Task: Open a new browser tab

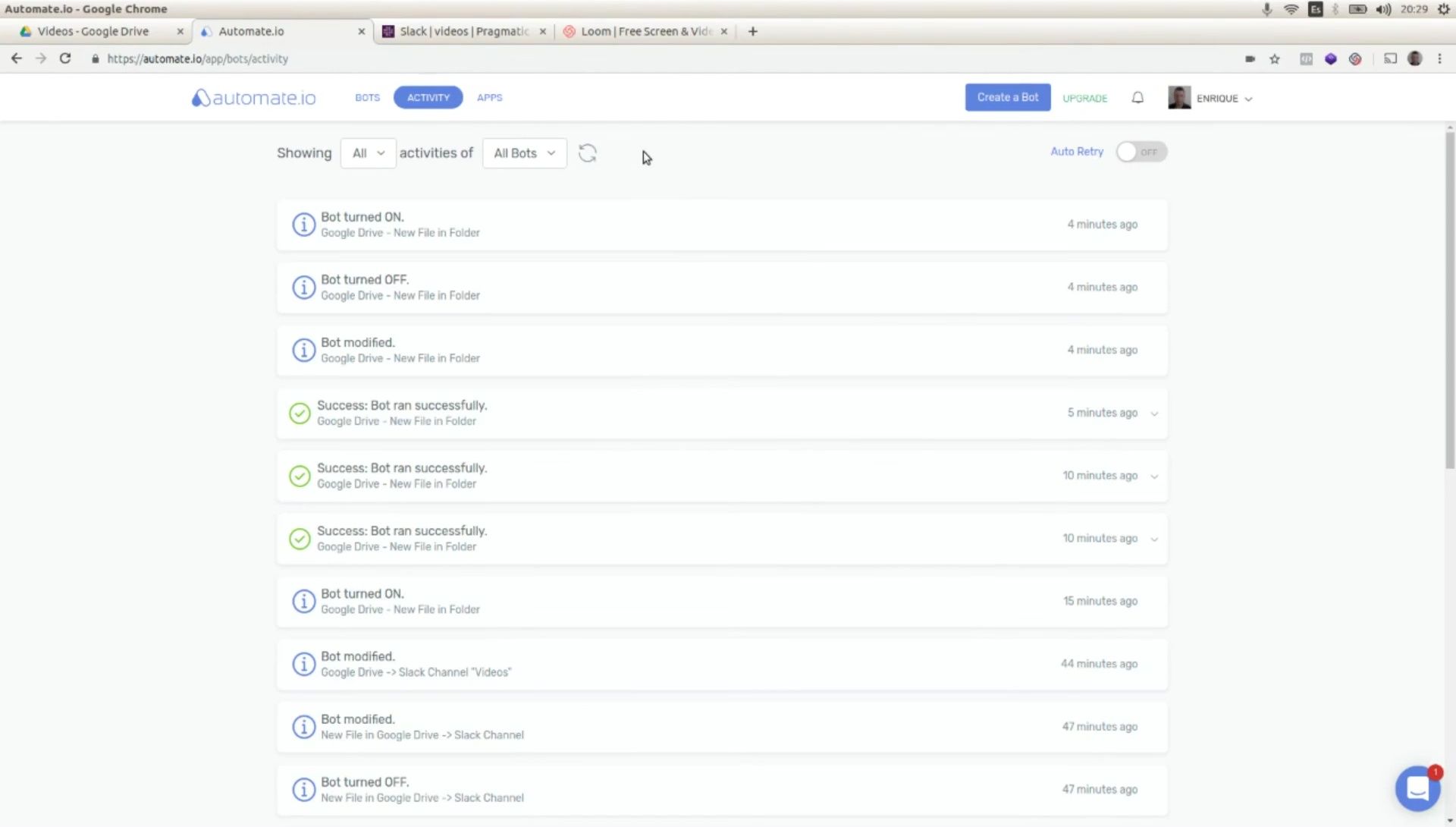Action: click(752, 31)
